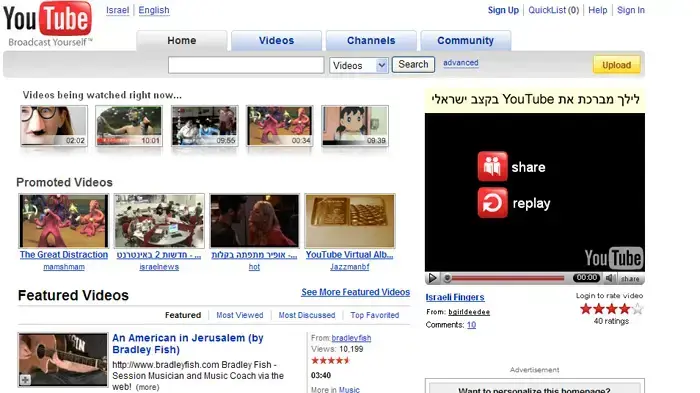
Task: Click the share button in player controls
Action: coord(630,279)
